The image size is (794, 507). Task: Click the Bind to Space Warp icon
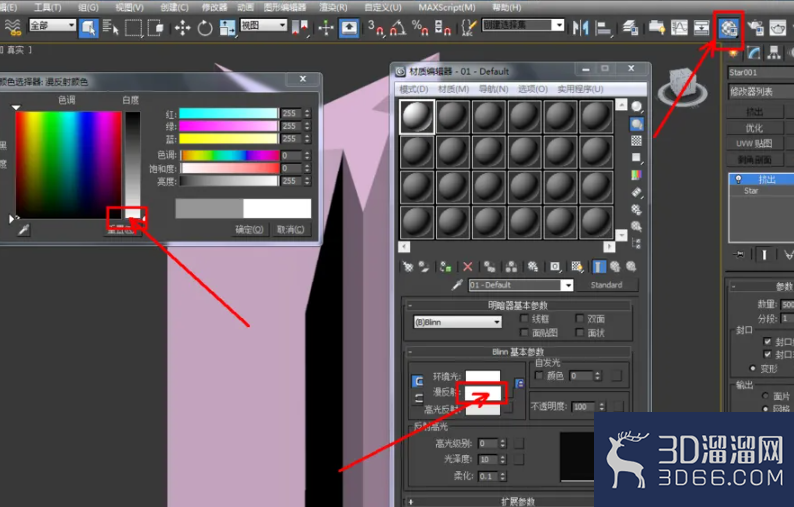click(12, 27)
